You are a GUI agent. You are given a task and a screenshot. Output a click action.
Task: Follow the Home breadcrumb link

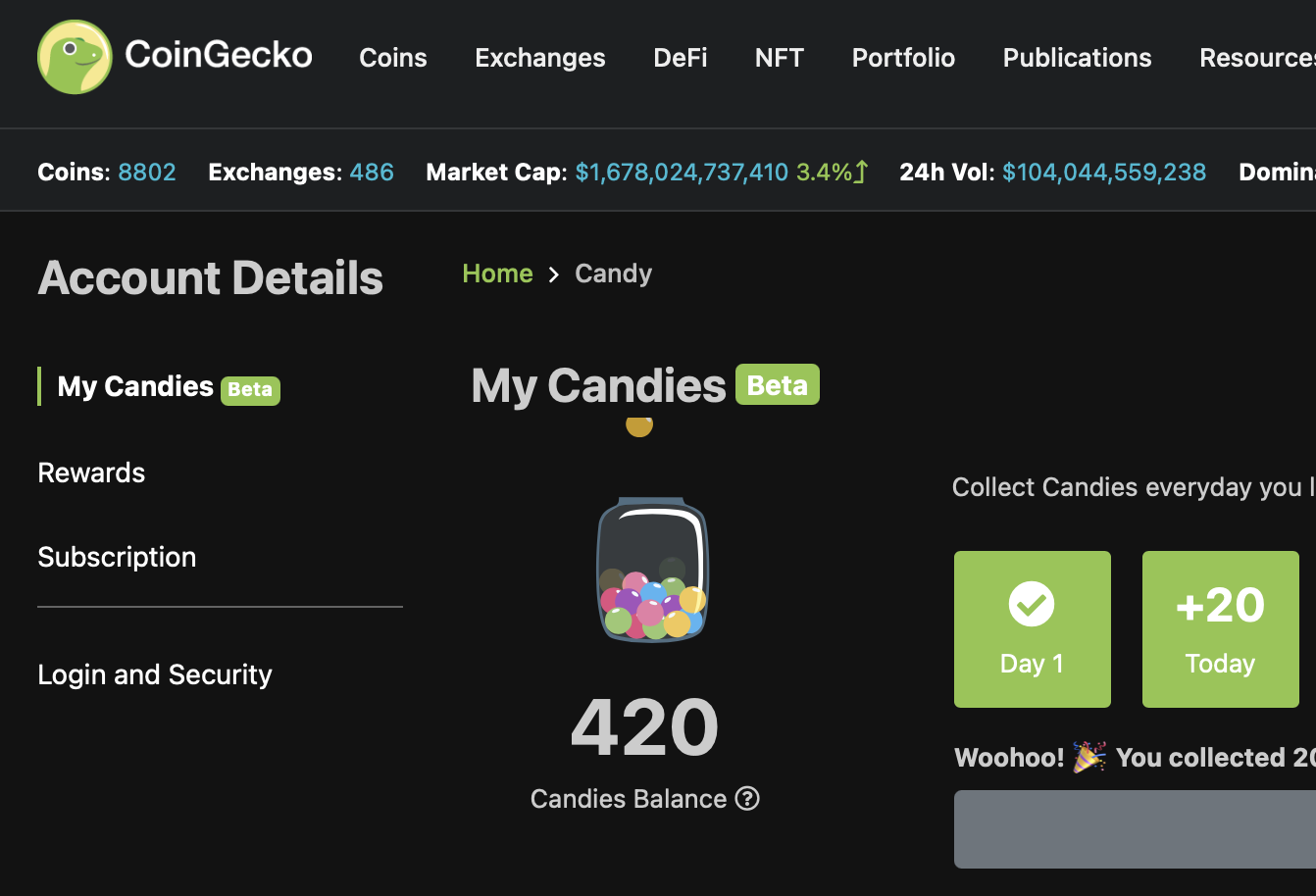pos(497,274)
